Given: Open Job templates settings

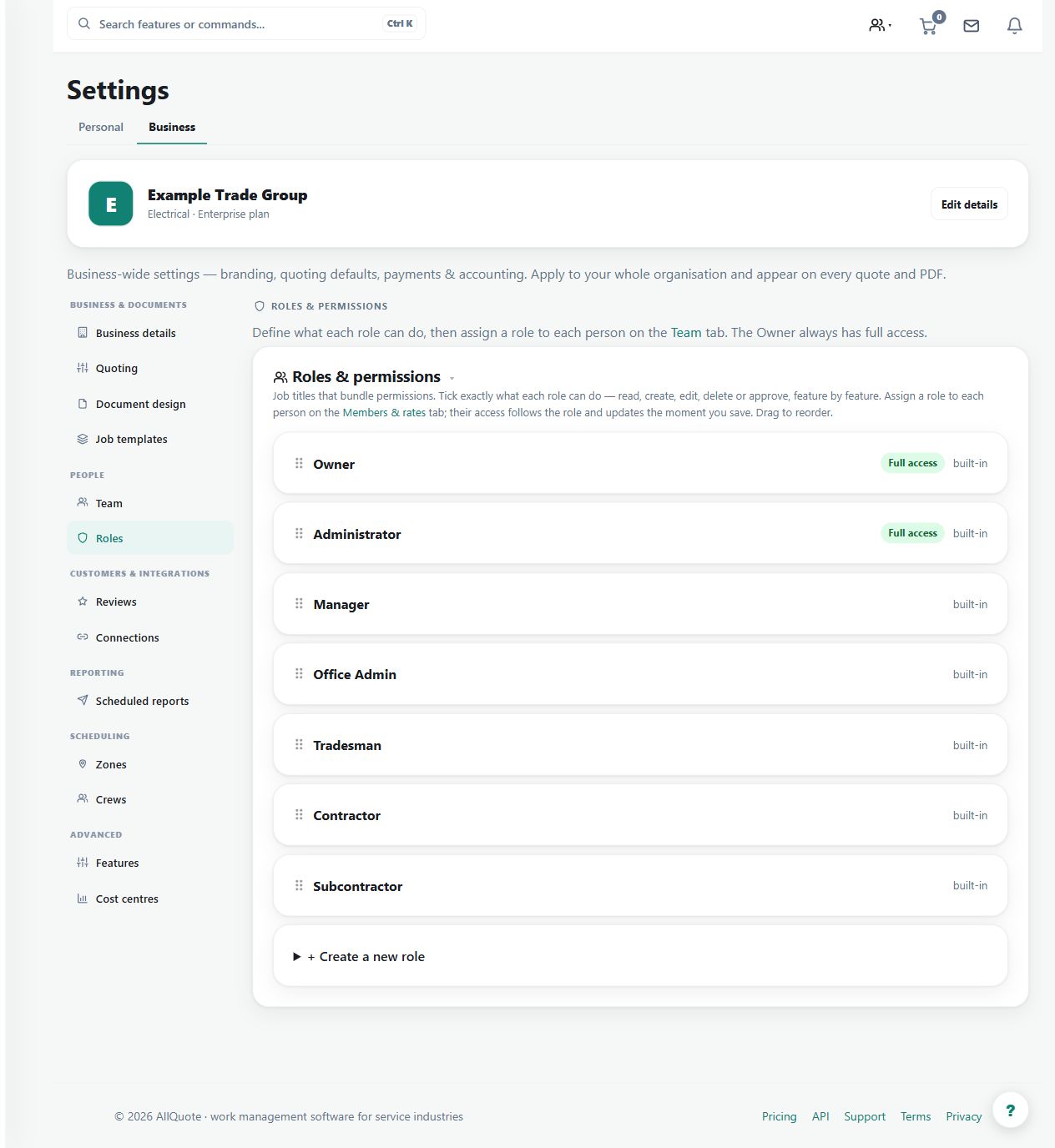Looking at the screenshot, I should 150,439.
